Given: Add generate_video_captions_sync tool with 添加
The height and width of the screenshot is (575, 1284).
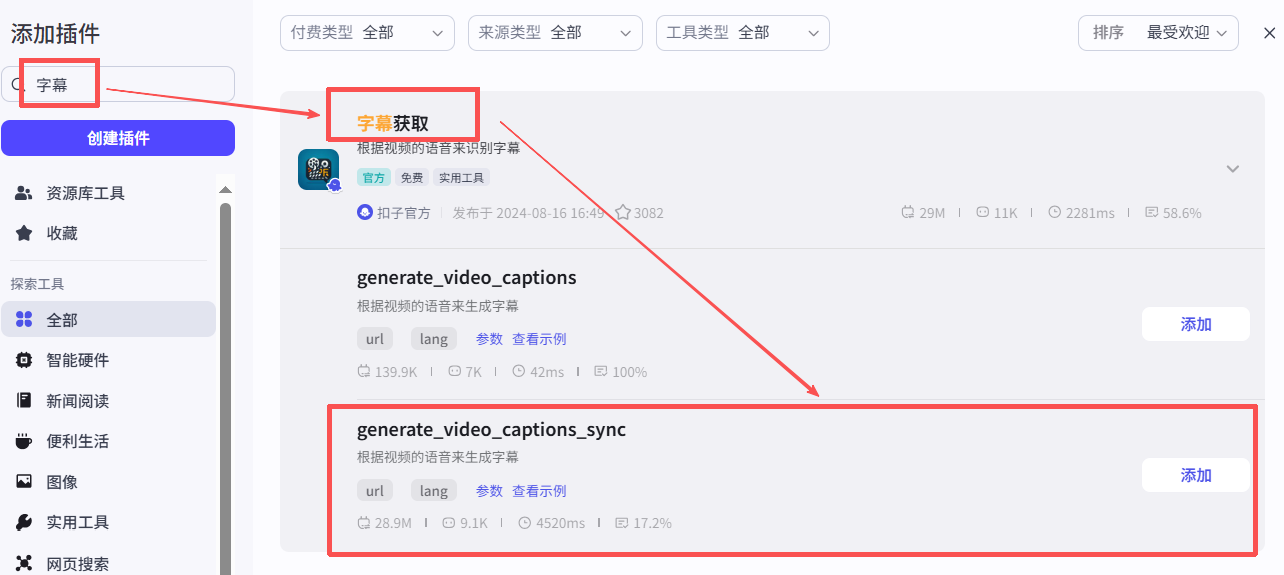Looking at the screenshot, I should (1196, 475).
